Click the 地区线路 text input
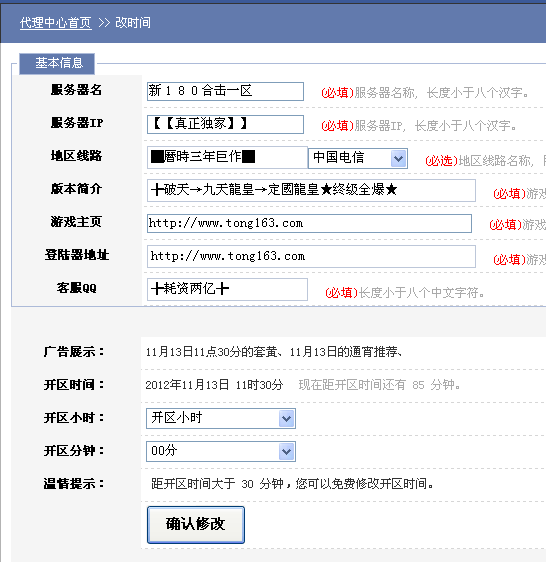The height and width of the screenshot is (562, 546). [227, 157]
